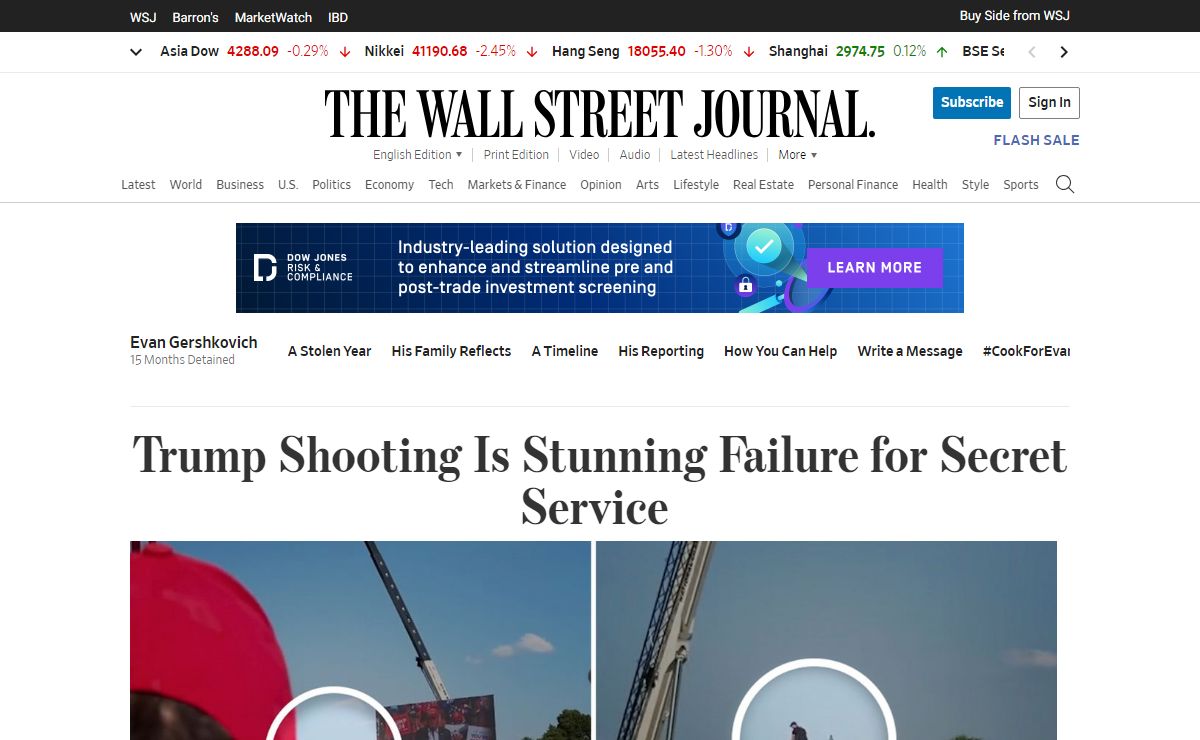Viewport: 1200px width, 740px height.
Task: Open Latest Headlines link
Action: (x=714, y=155)
